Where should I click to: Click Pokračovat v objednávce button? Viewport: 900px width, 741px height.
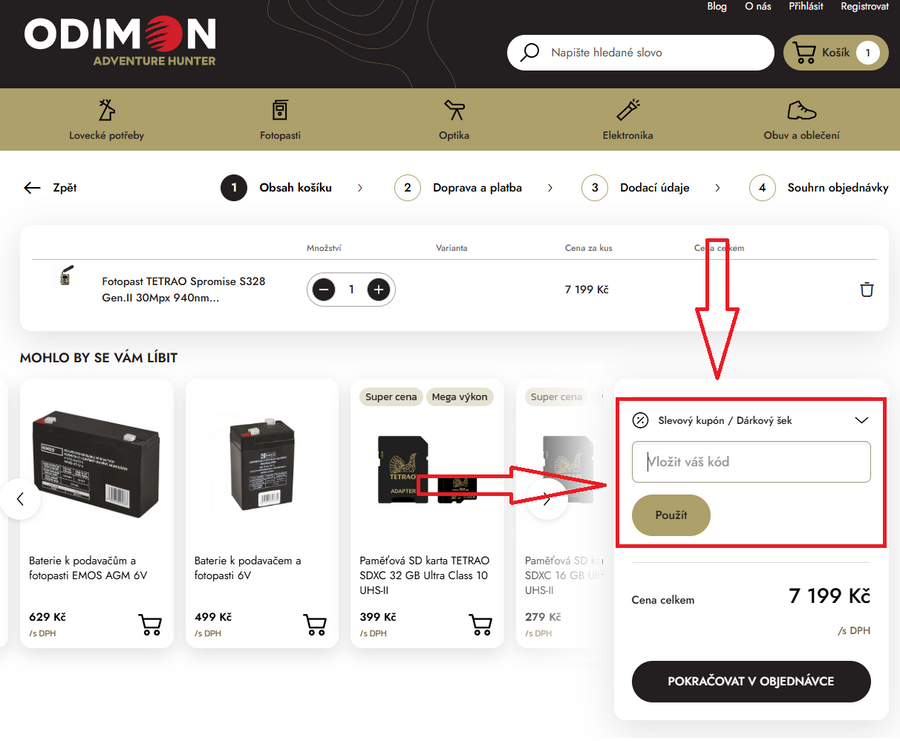pyautogui.click(x=751, y=681)
